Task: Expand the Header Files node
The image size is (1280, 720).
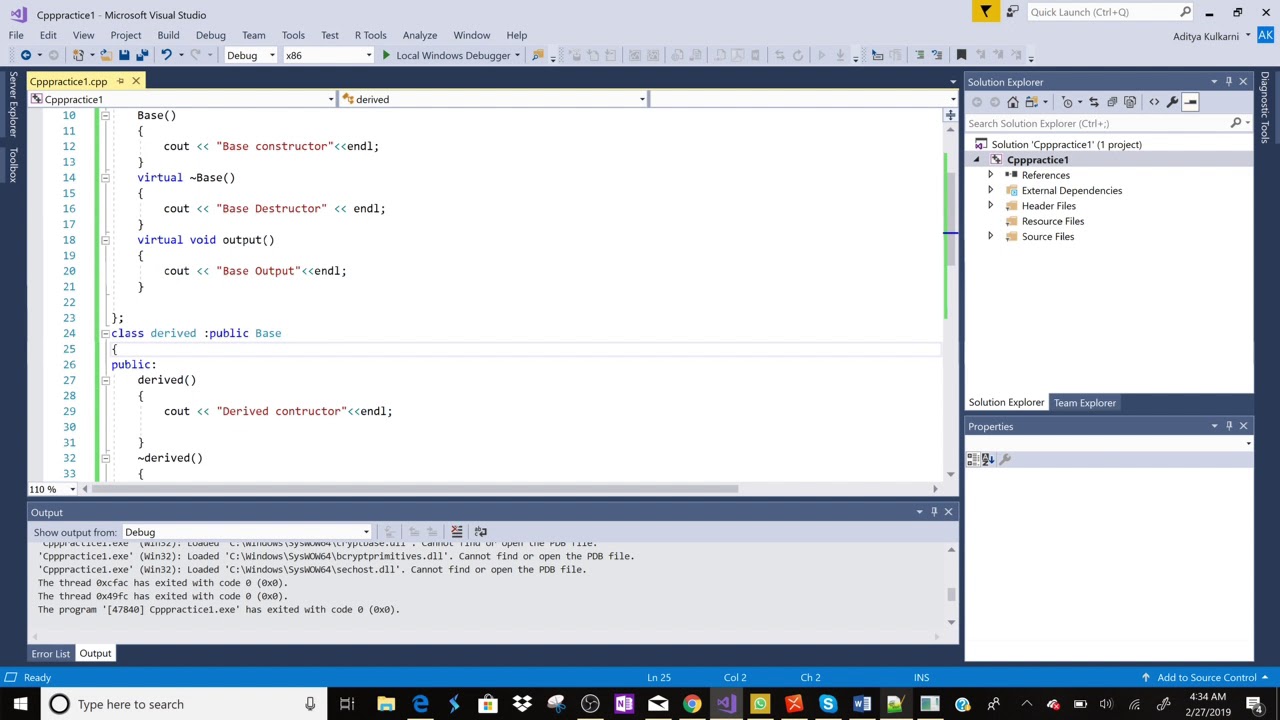Action: coord(991,206)
